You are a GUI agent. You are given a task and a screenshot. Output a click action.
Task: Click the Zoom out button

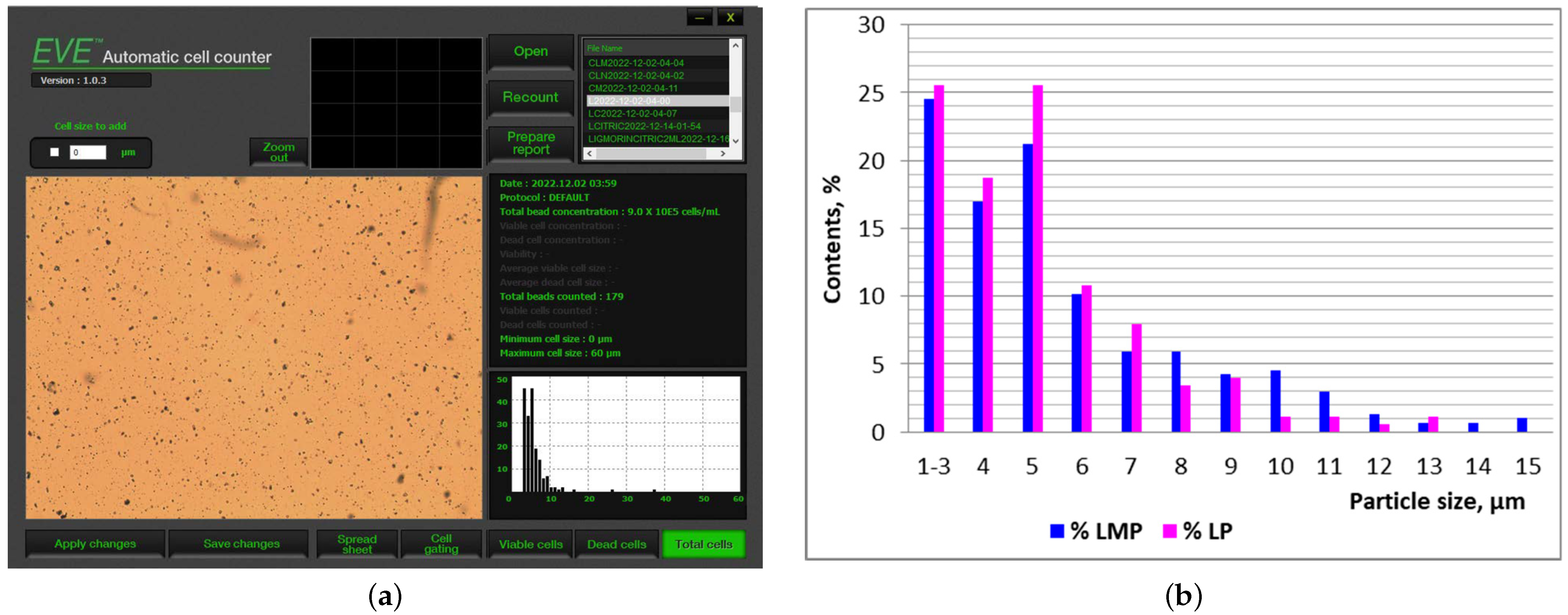(278, 152)
